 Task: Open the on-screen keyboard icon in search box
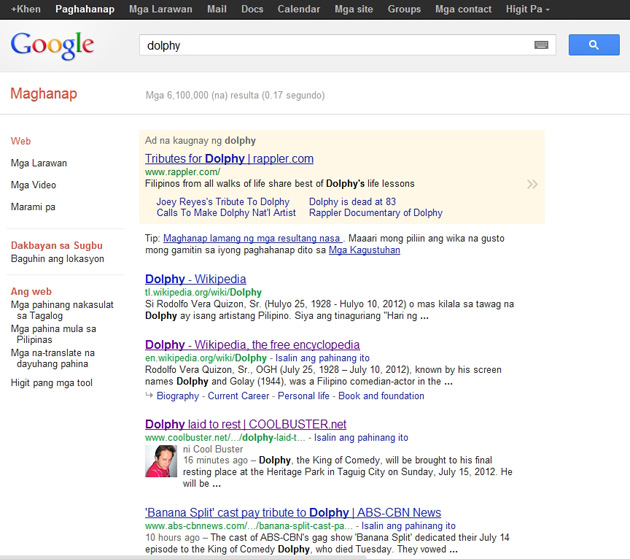541,45
